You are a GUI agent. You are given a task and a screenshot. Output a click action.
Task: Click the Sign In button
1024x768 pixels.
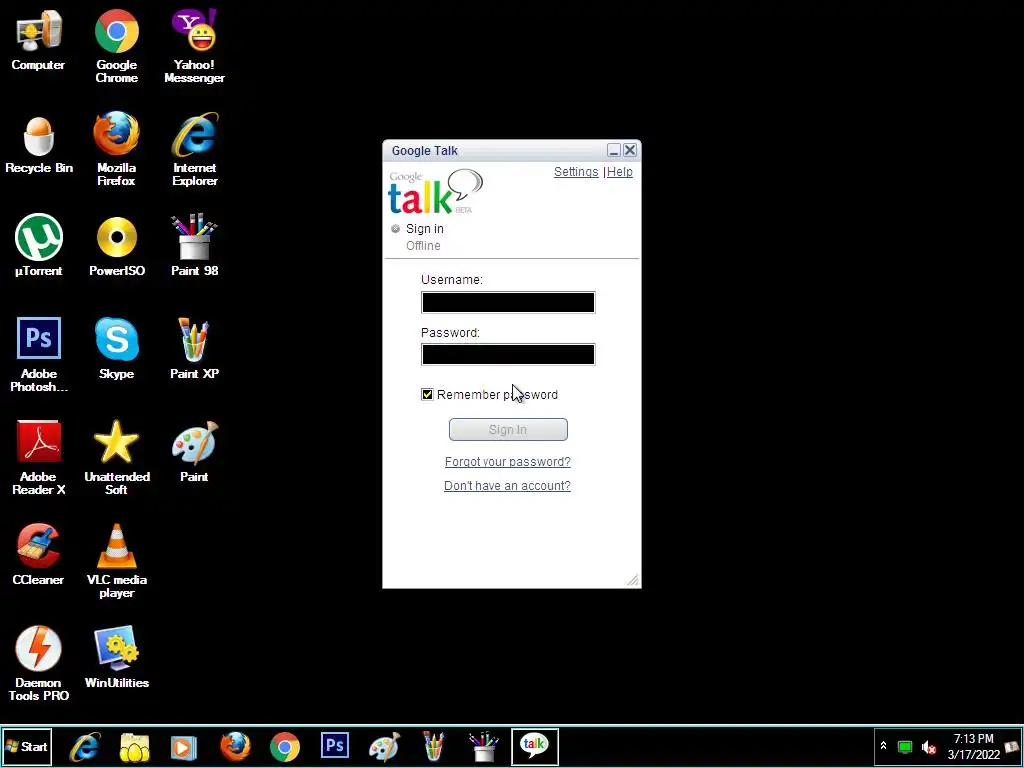click(x=508, y=430)
